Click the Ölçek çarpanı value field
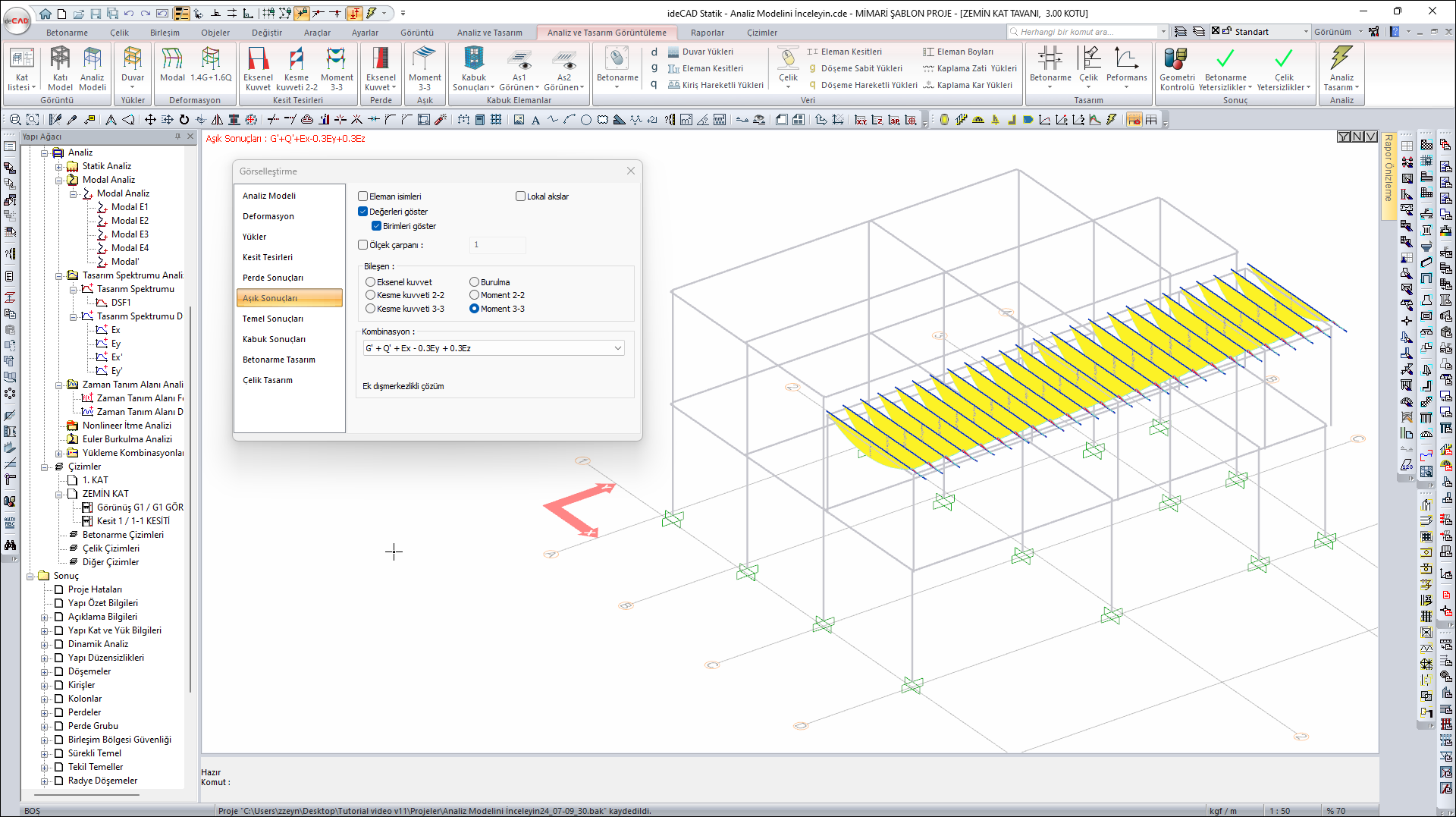This screenshot has width=1456, height=817. click(497, 245)
